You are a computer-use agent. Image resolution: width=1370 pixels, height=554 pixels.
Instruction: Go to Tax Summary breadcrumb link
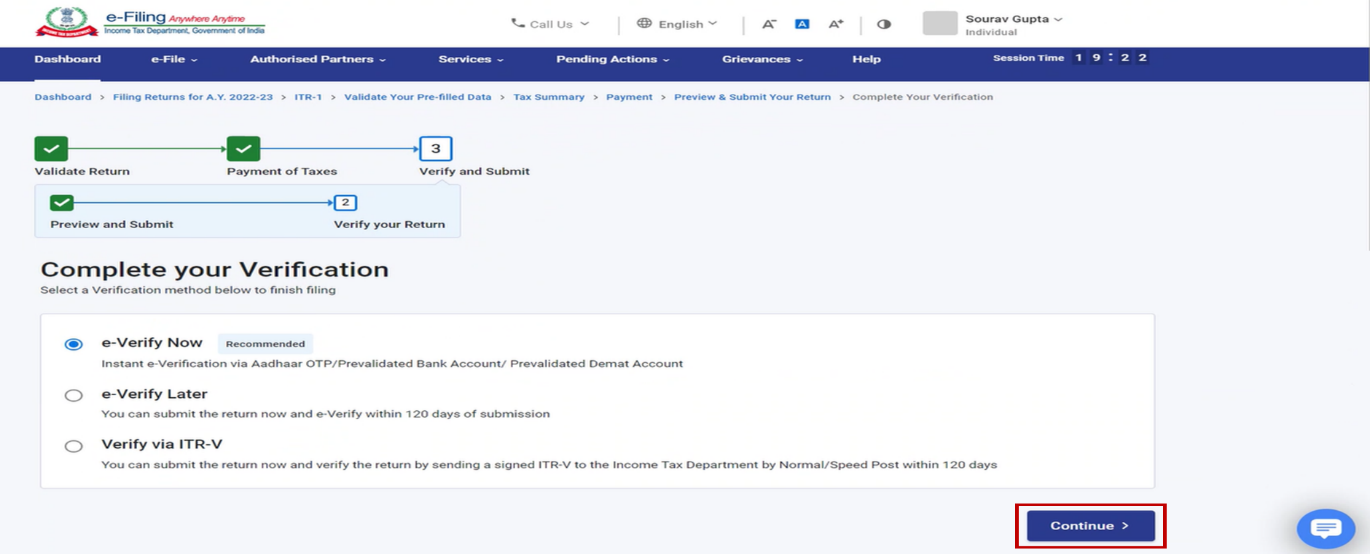click(549, 97)
